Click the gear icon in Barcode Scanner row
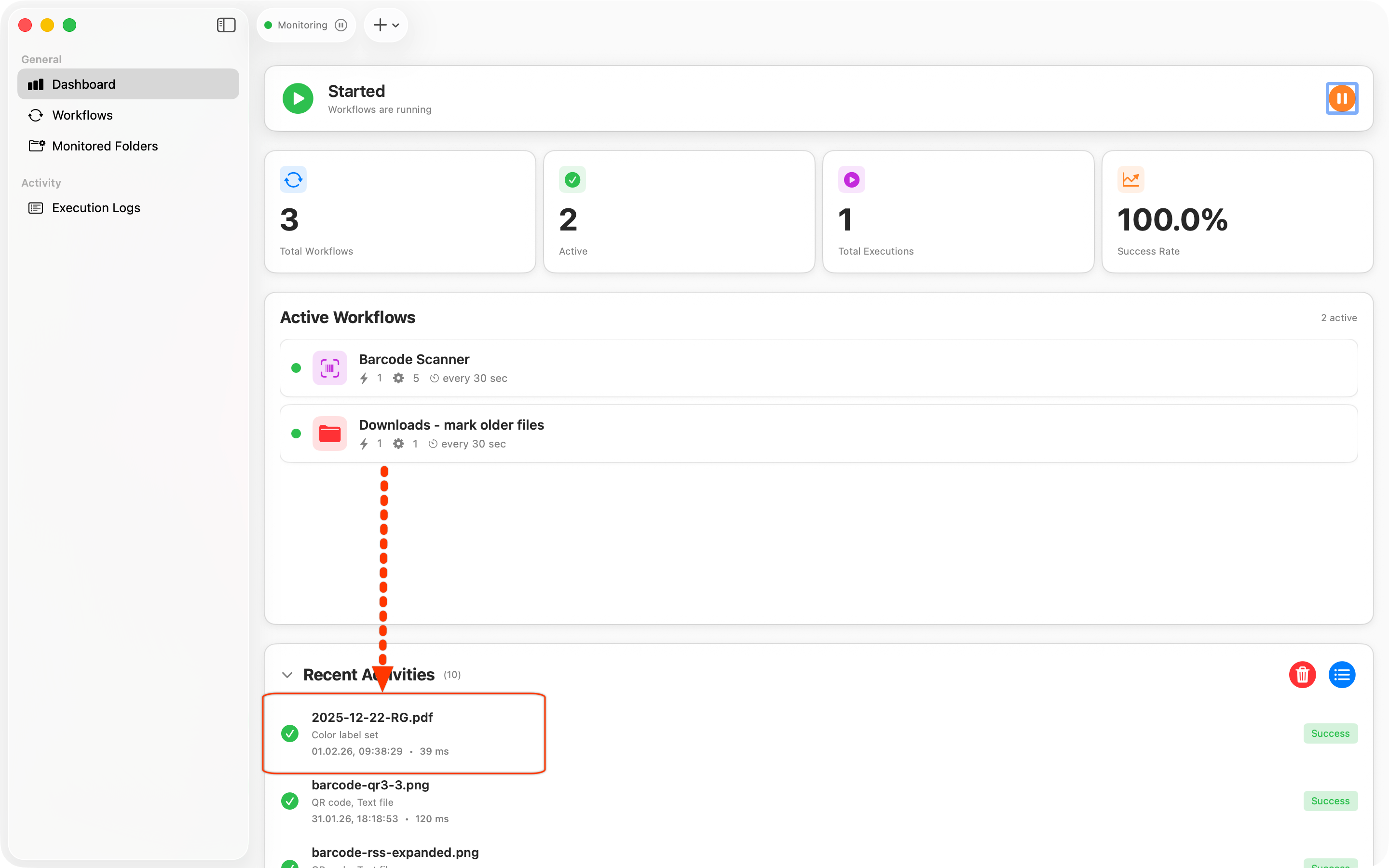Image resolution: width=1389 pixels, height=868 pixels. pyautogui.click(x=398, y=379)
